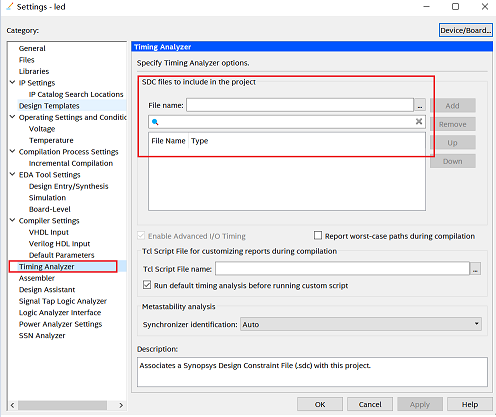
Task: Minimize the Settings - led window
Action: [x=426, y=6]
